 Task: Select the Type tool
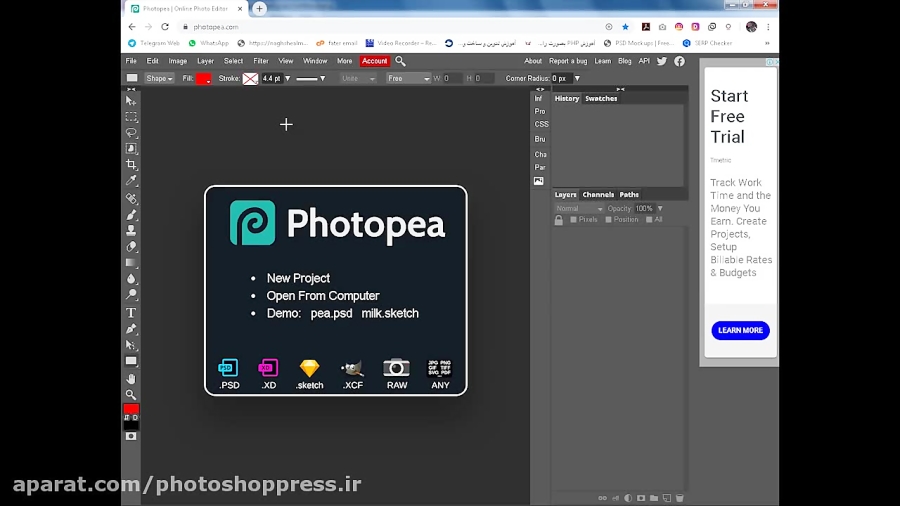point(131,313)
